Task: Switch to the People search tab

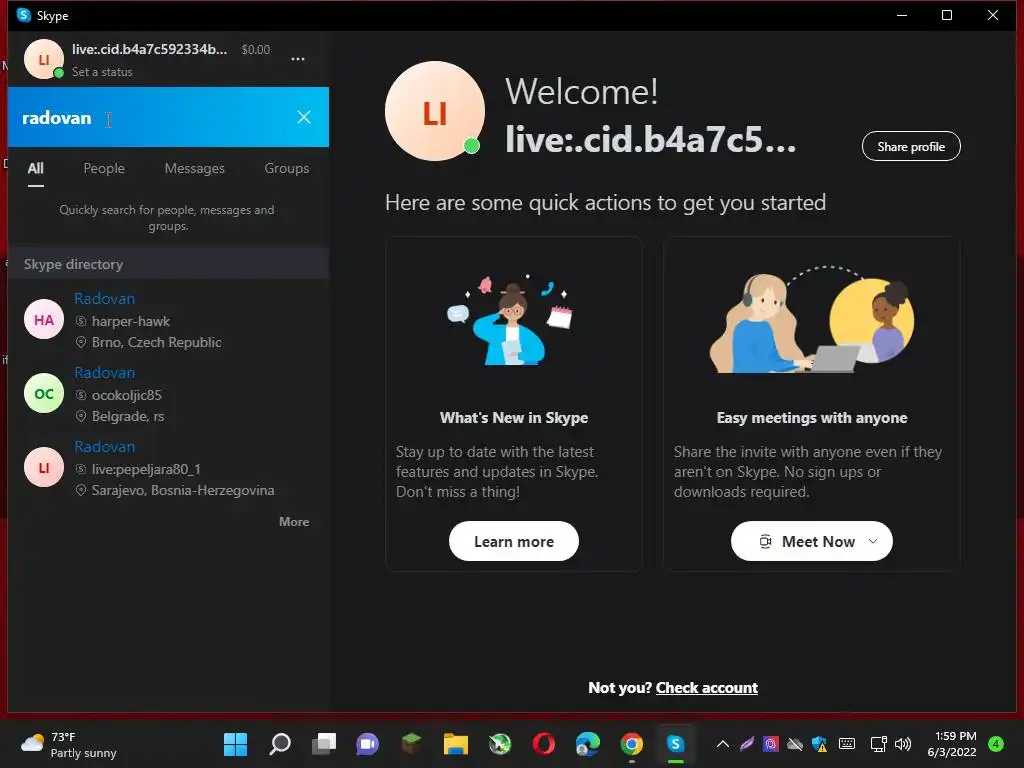Action: (104, 168)
